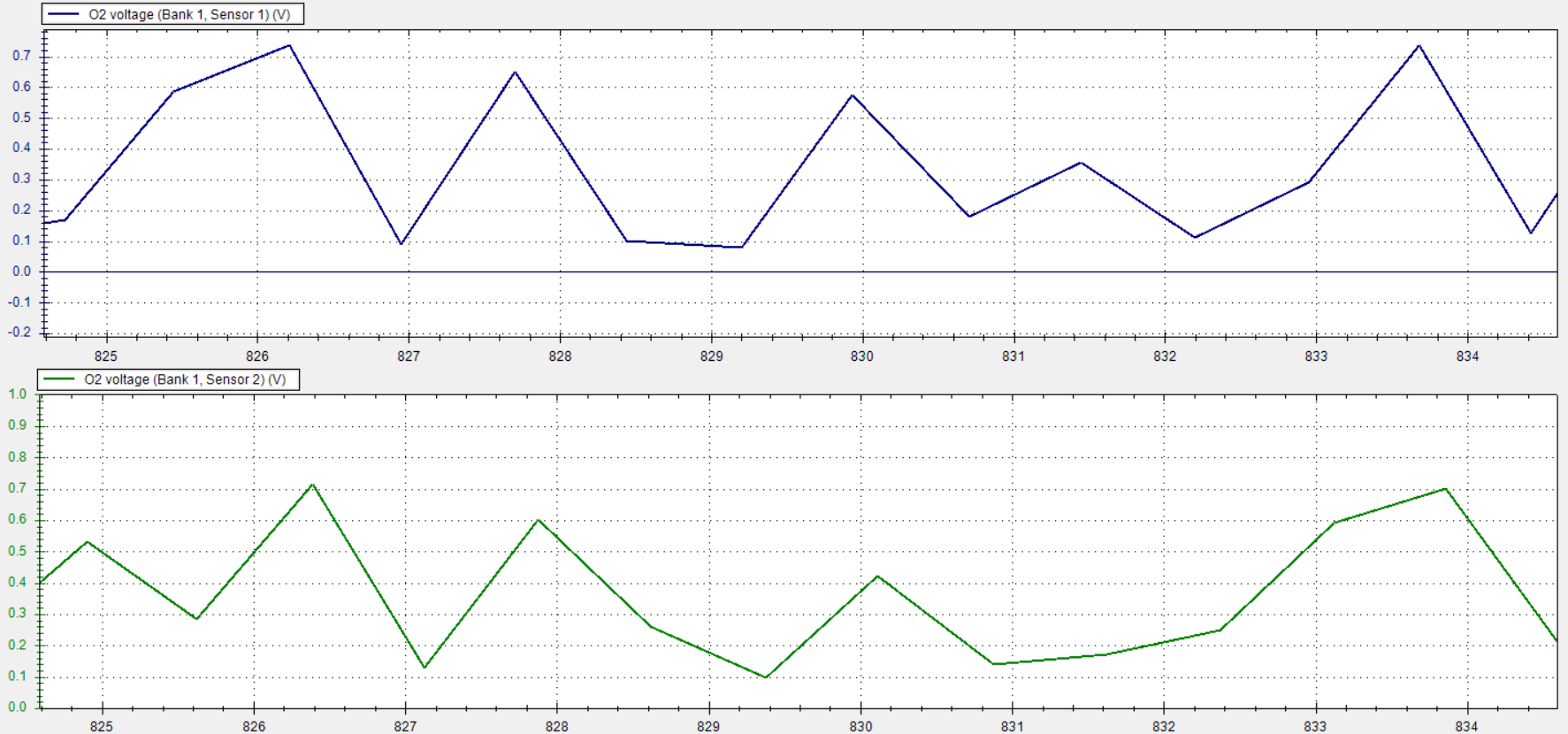
Task: Click the 825 time label under Sensor 2 chart
Action: coord(102,726)
